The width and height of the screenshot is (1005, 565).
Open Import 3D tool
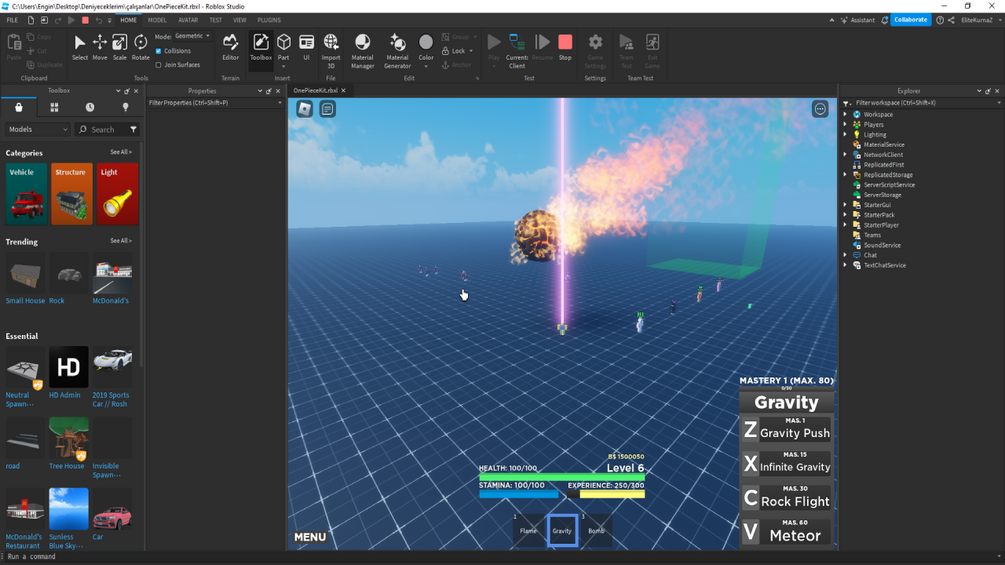coord(331,51)
